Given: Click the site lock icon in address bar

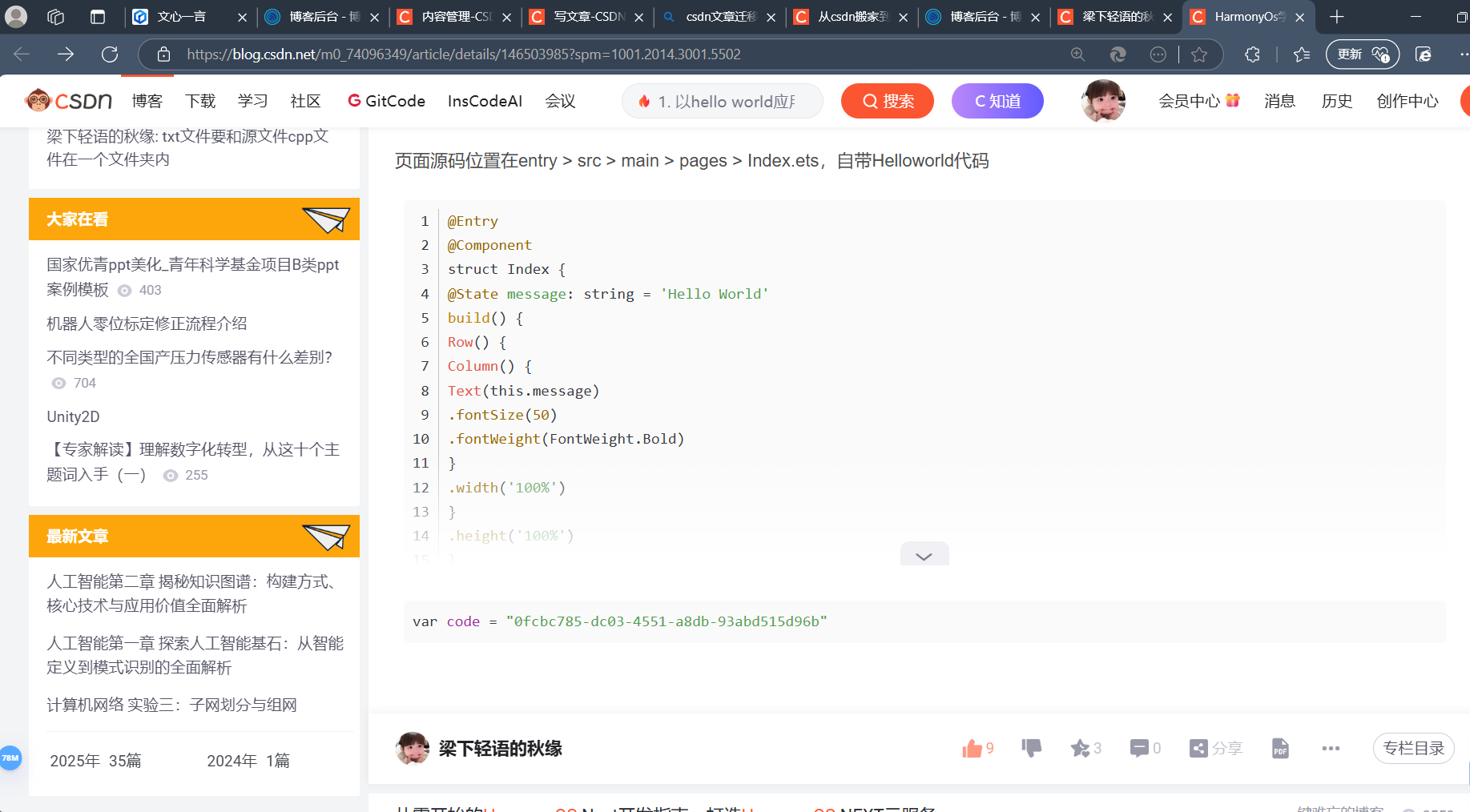Looking at the screenshot, I should click(163, 54).
